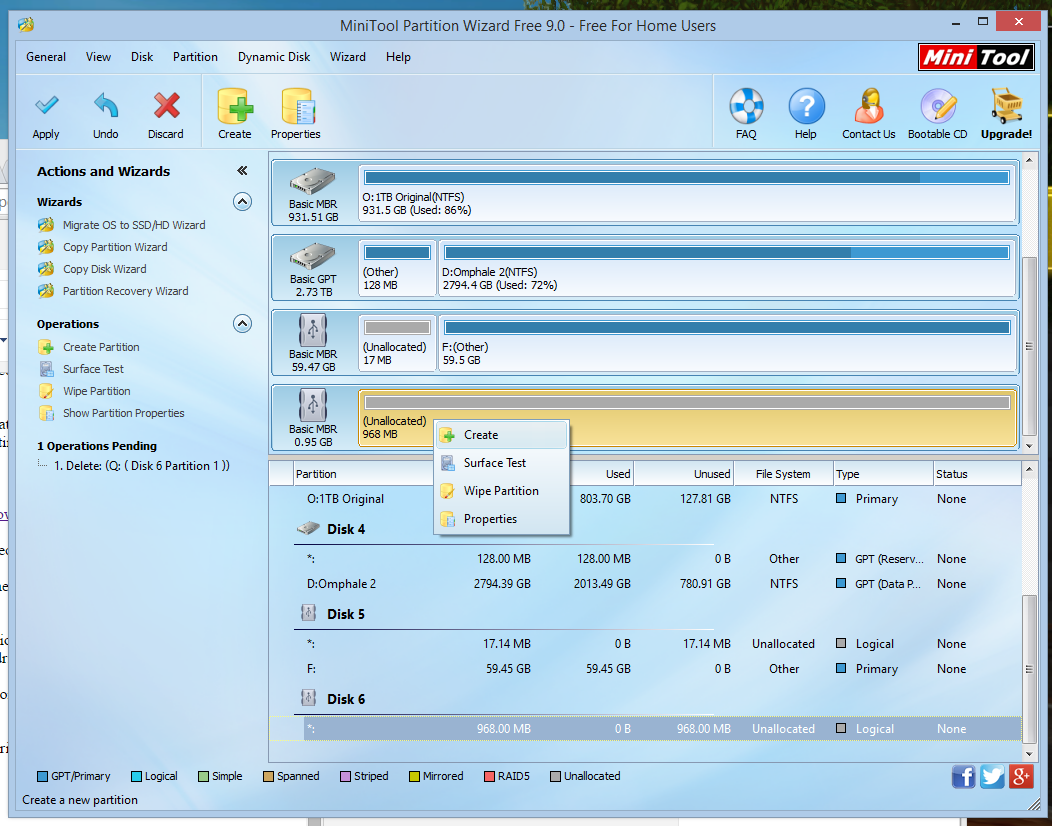Click the Disk 4 group header
The height and width of the screenshot is (826, 1052).
point(346,529)
